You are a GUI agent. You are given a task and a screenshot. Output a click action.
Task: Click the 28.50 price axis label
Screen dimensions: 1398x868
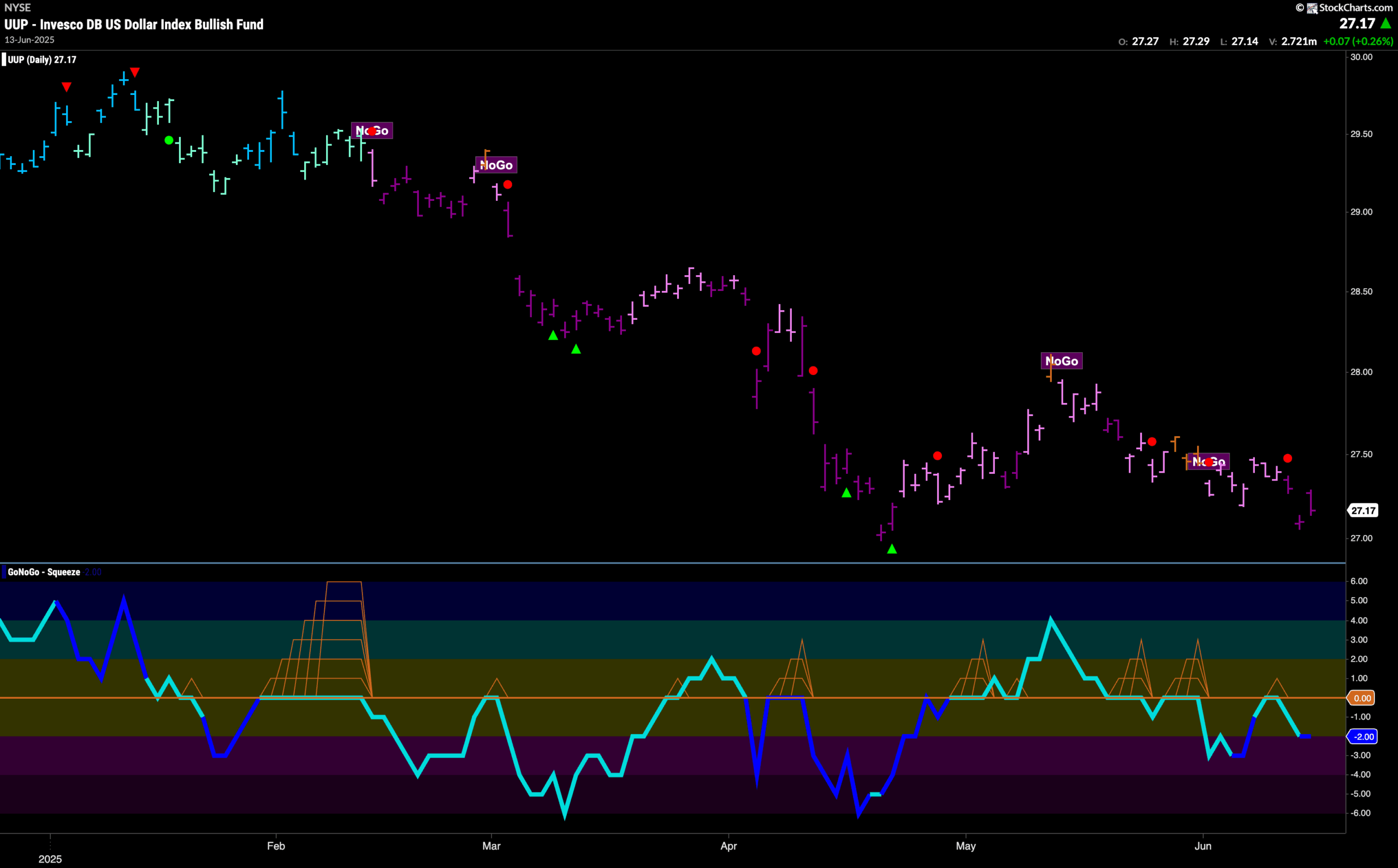[x=1361, y=292]
